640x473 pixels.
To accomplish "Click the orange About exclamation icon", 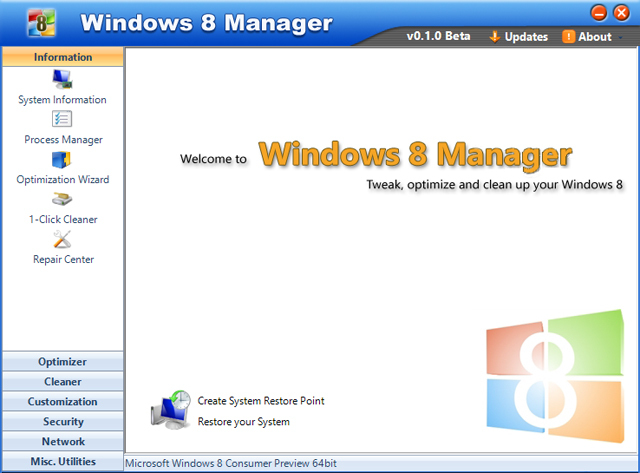I will point(569,37).
